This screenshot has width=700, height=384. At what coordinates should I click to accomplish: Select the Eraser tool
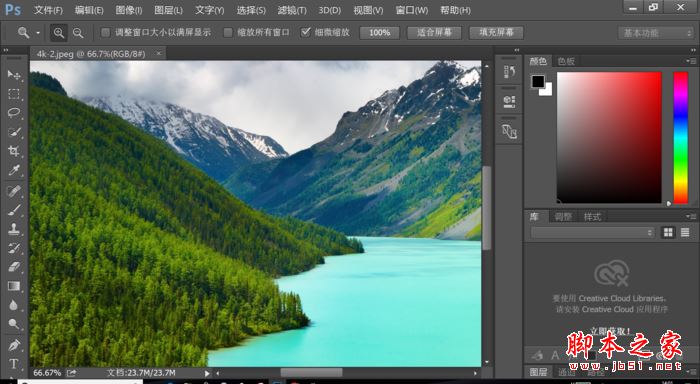pyautogui.click(x=14, y=267)
